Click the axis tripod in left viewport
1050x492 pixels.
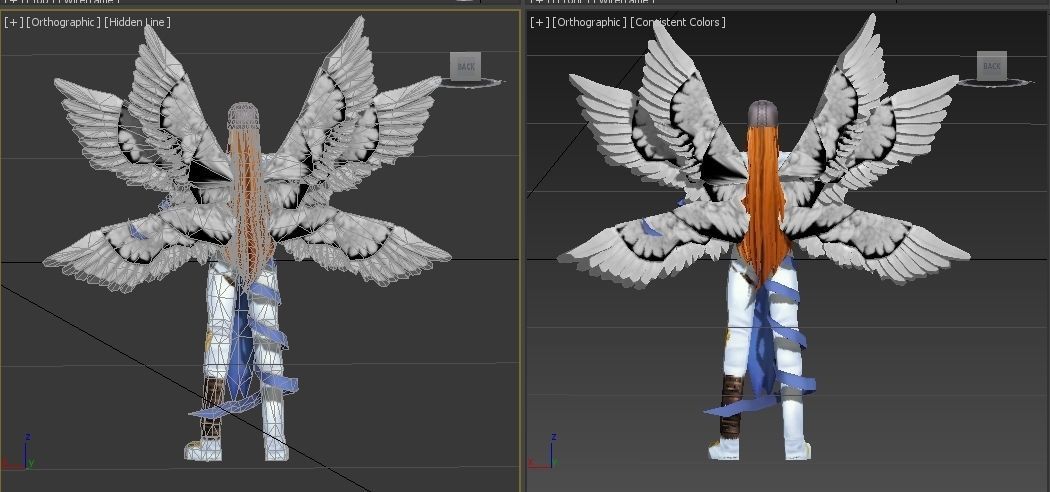(x=19, y=453)
